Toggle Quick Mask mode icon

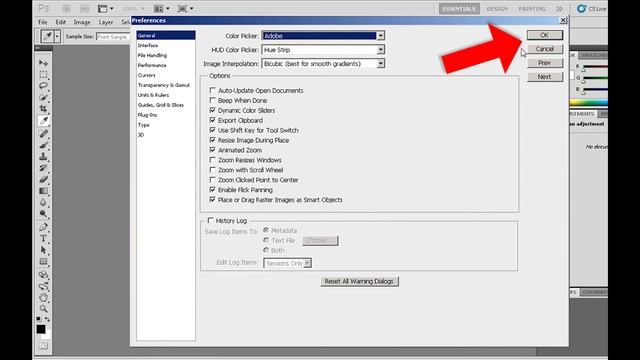coord(43,346)
